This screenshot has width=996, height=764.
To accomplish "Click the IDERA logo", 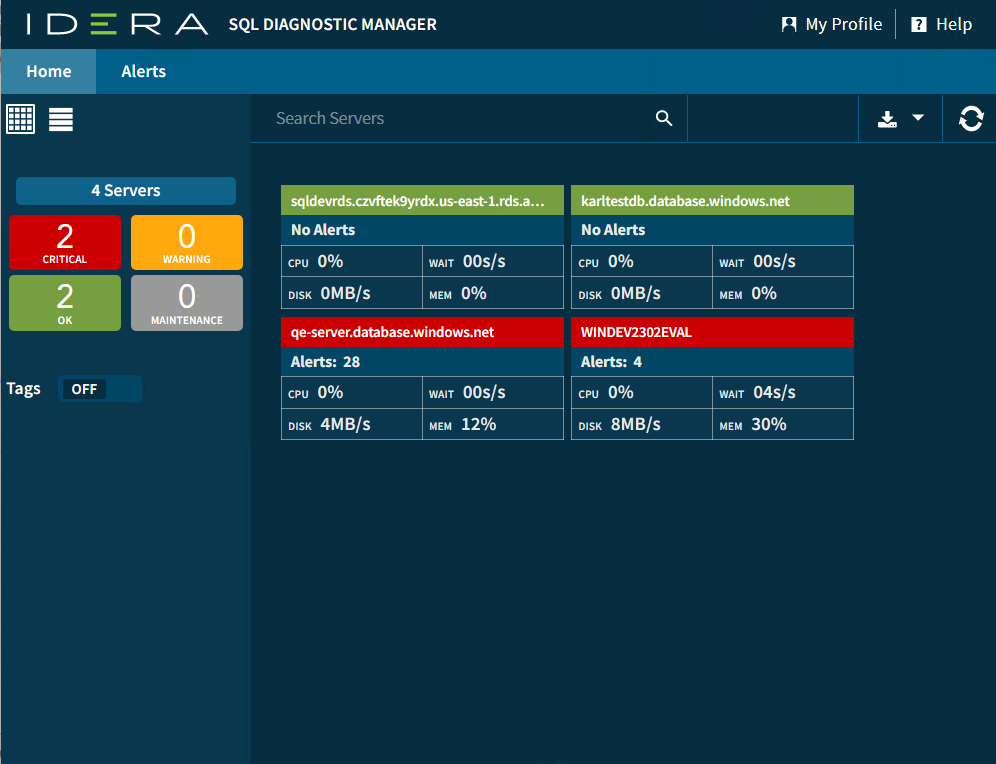I will click(118, 24).
